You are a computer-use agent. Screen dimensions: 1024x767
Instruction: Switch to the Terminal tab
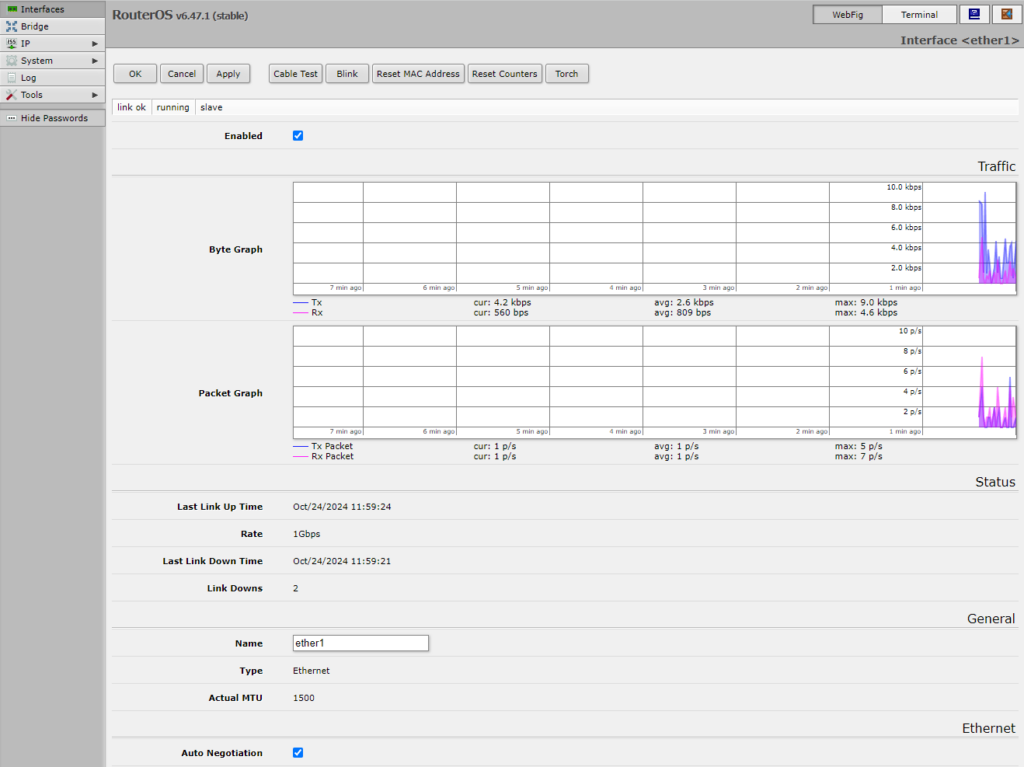point(919,15)
